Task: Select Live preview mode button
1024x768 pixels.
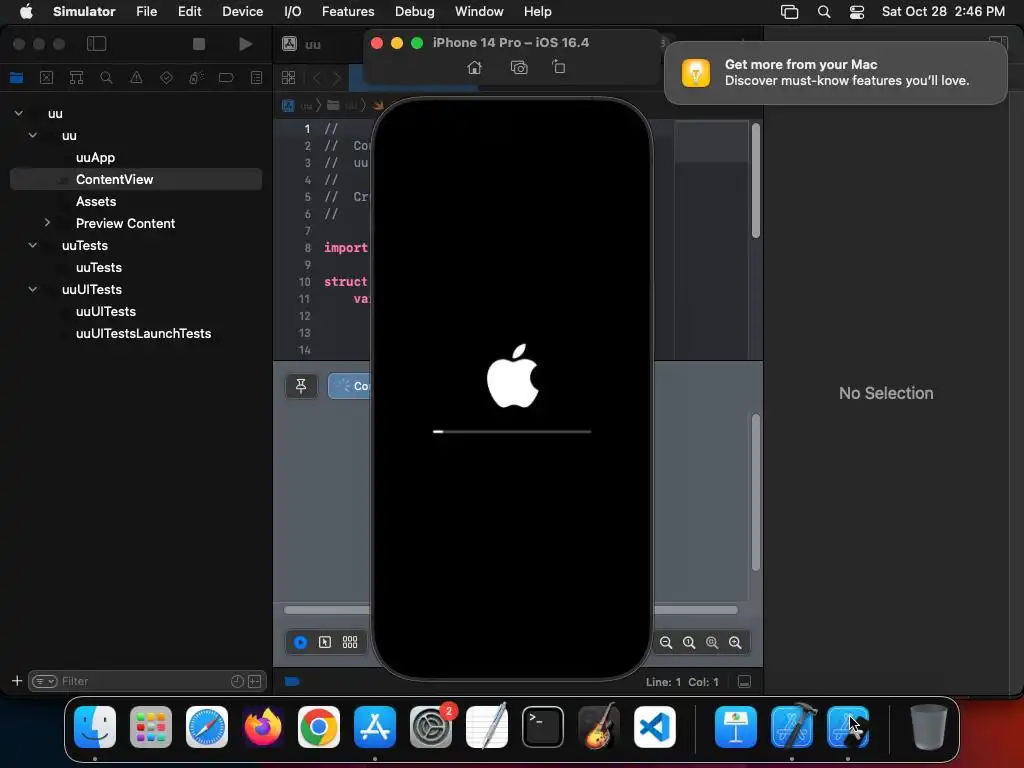Action: (x=300, y=643)
